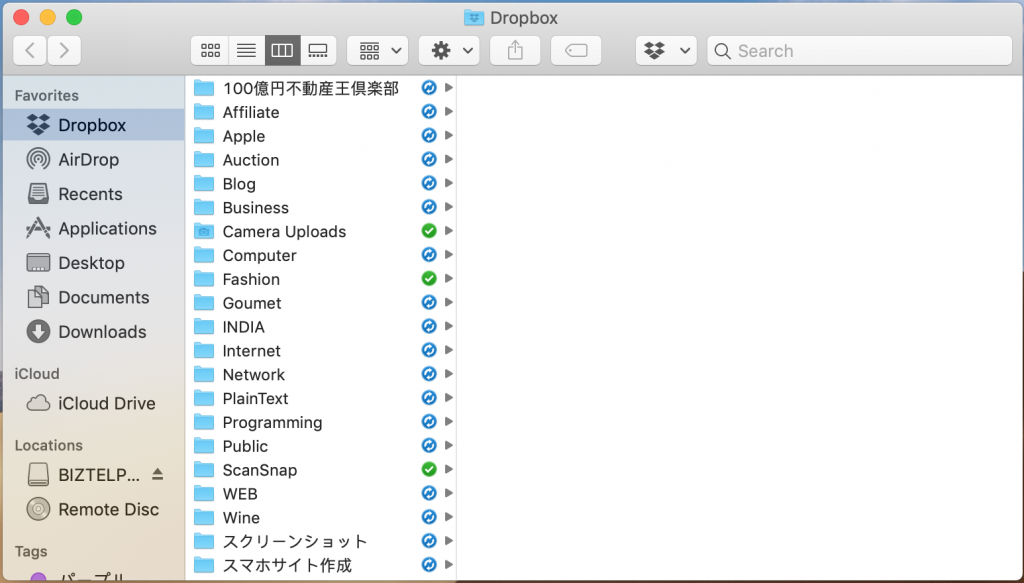The image size is (1024, 583).
Task: Select the BIZTELP... volume in Locations
Action: click(93, 475)
